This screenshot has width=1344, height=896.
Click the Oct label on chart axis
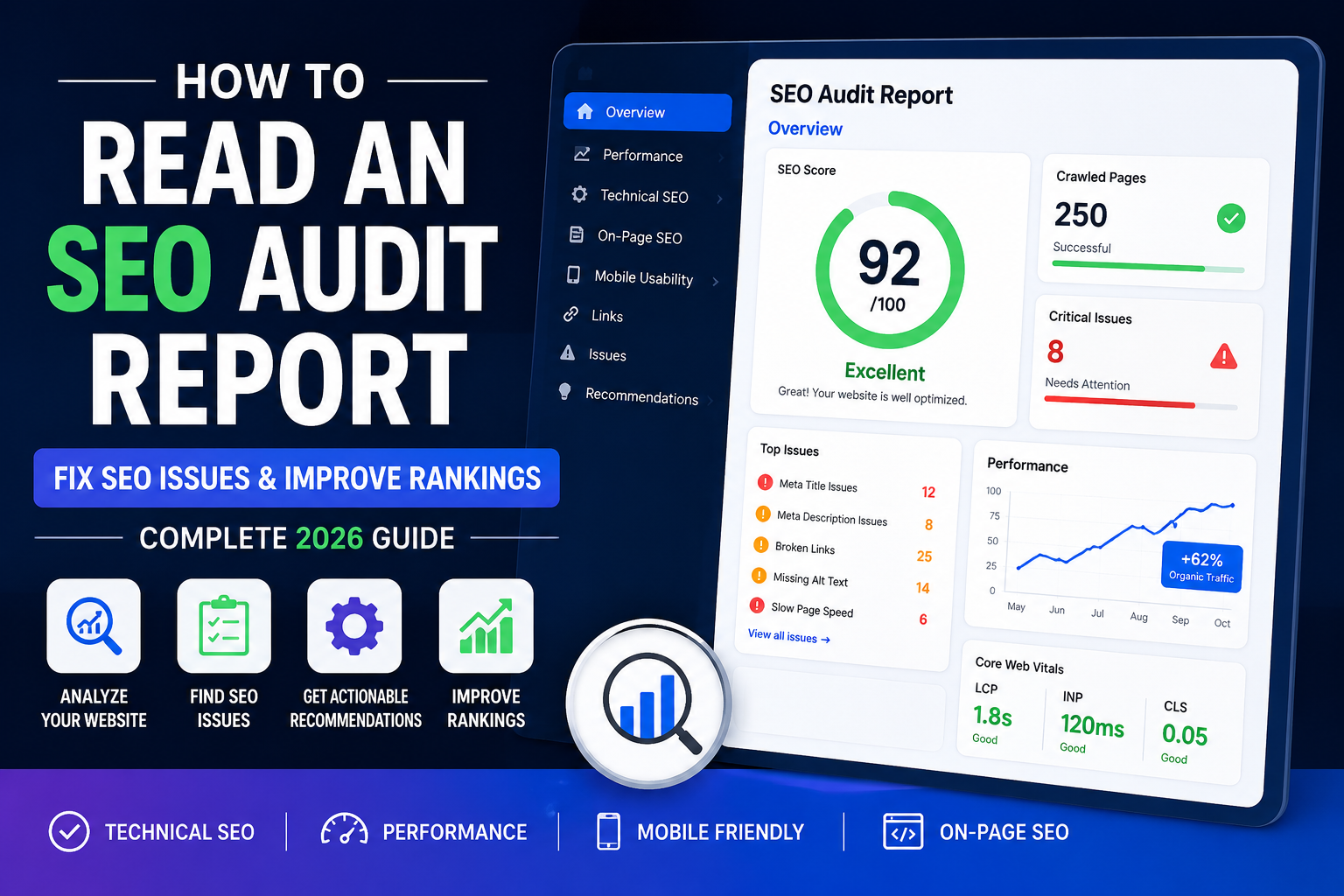[x=1221, y=623]
